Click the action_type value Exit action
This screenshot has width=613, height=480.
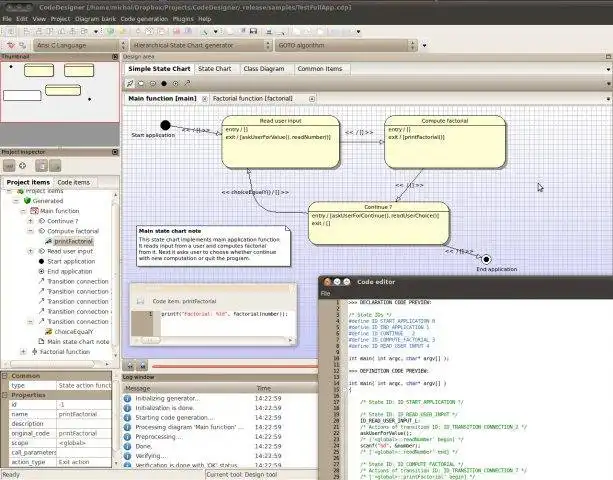click(84, 462)
